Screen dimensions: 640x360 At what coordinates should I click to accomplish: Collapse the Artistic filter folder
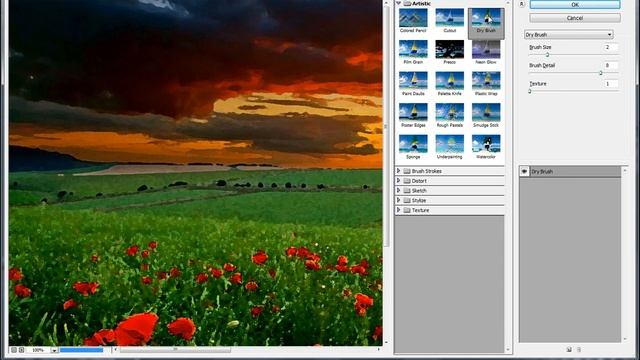coord(398,3)
